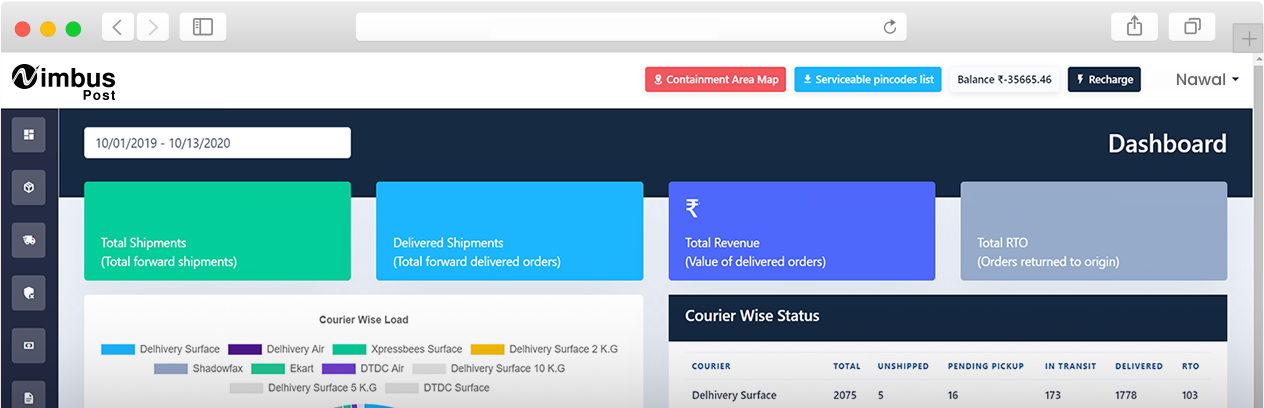
Task: Open the dashboard grid icon in sidebar
Action: click(x=28, y=134)
